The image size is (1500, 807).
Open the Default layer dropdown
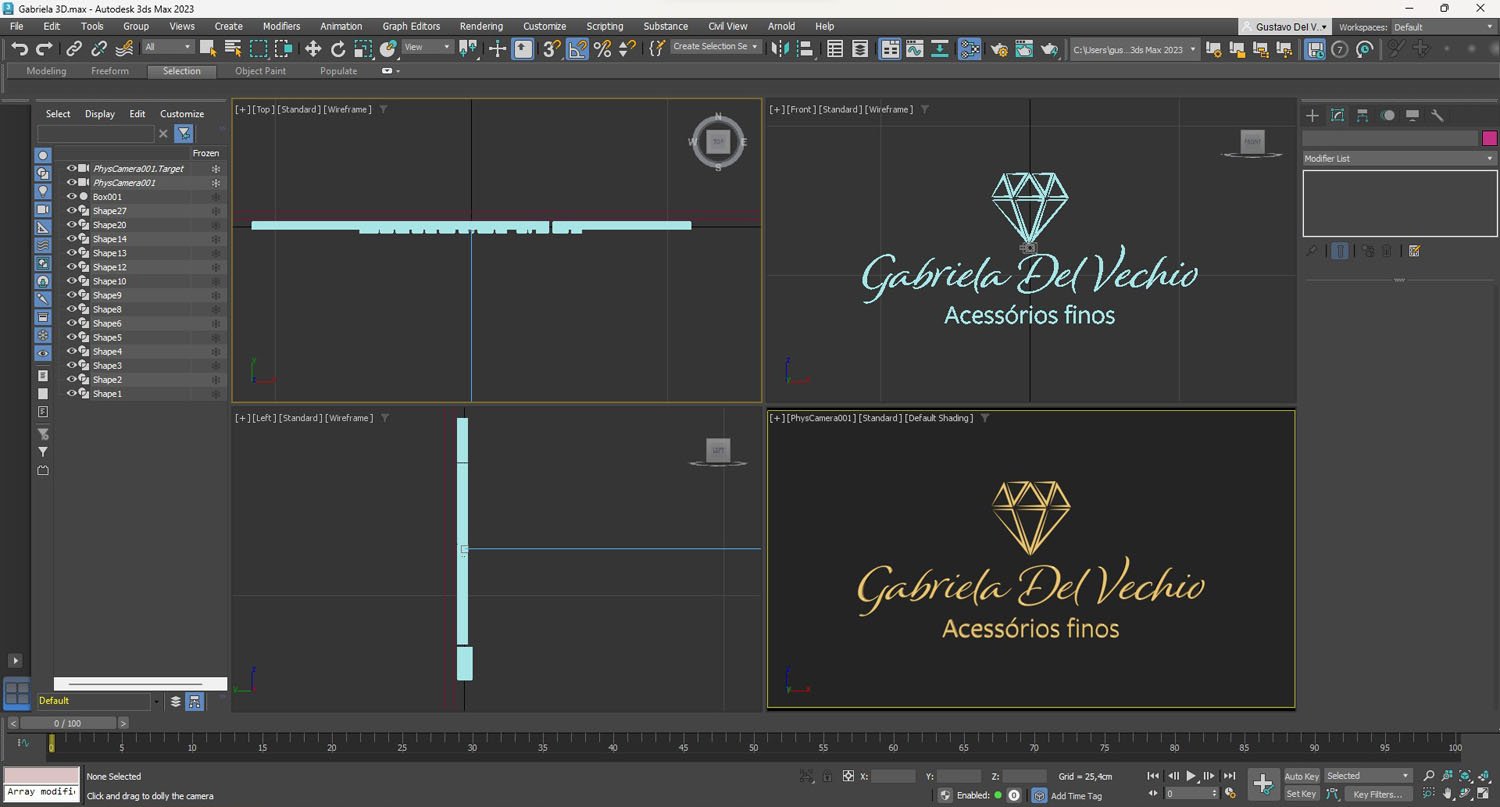(x=99, y=701)
